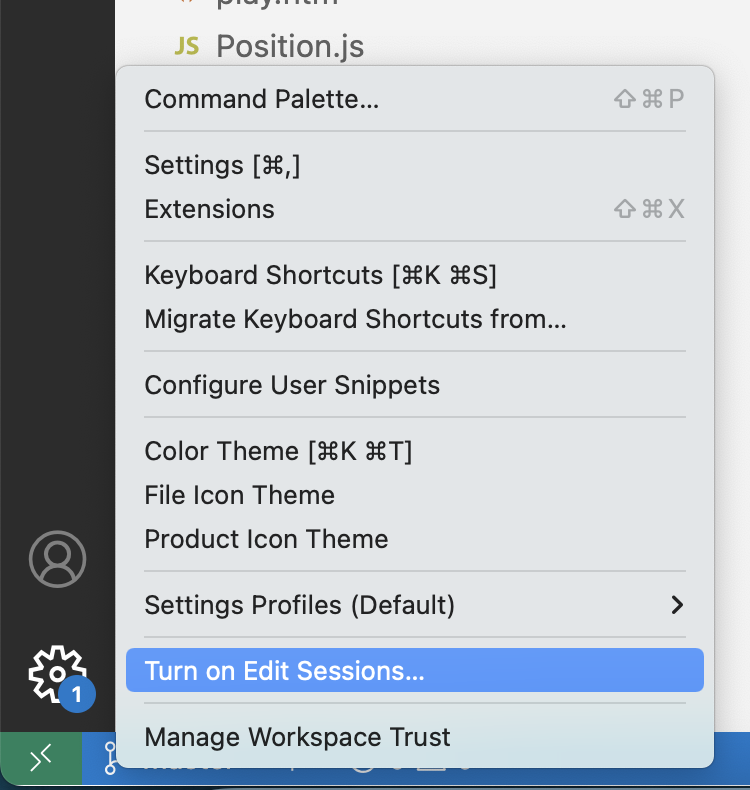The height and width of the screenshot is (790, 750).
Task: Open Manage Workspace Trust
Action: pos(415,737)
